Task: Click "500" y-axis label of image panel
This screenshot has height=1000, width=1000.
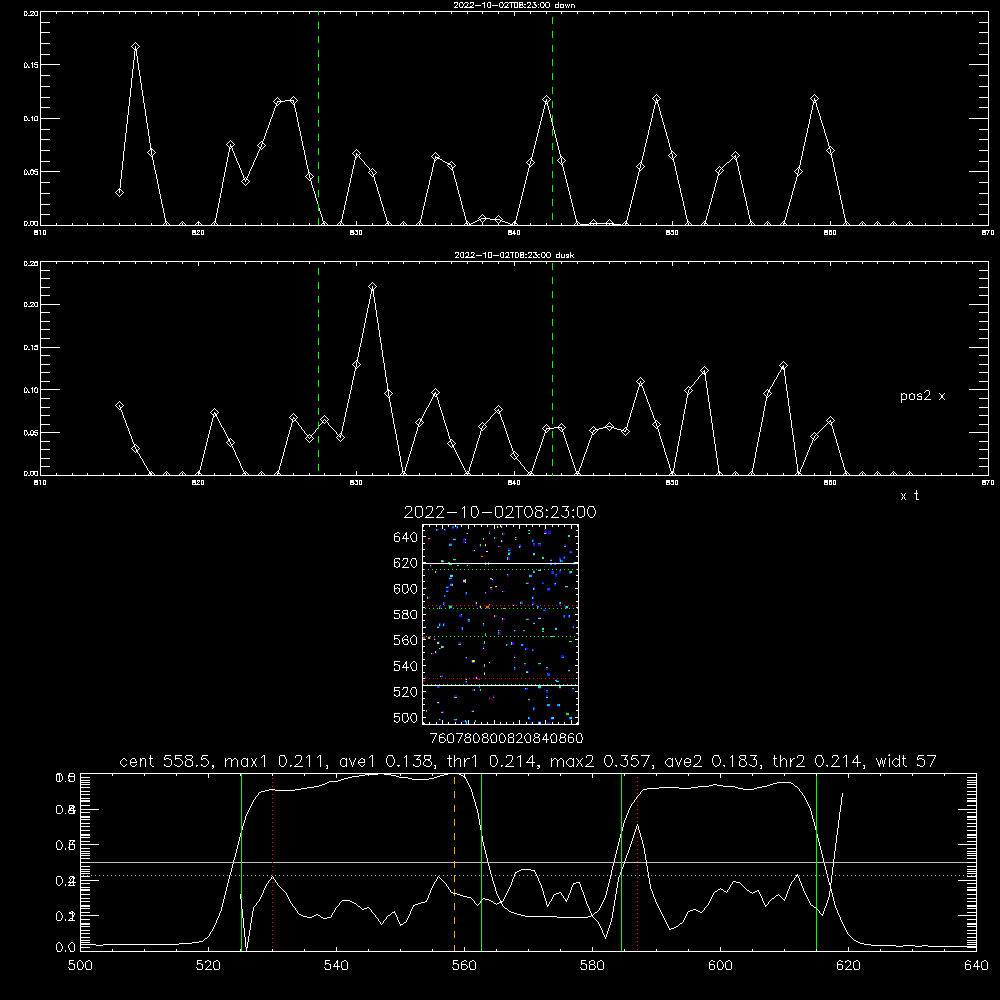Action: [x=406, y=717]
